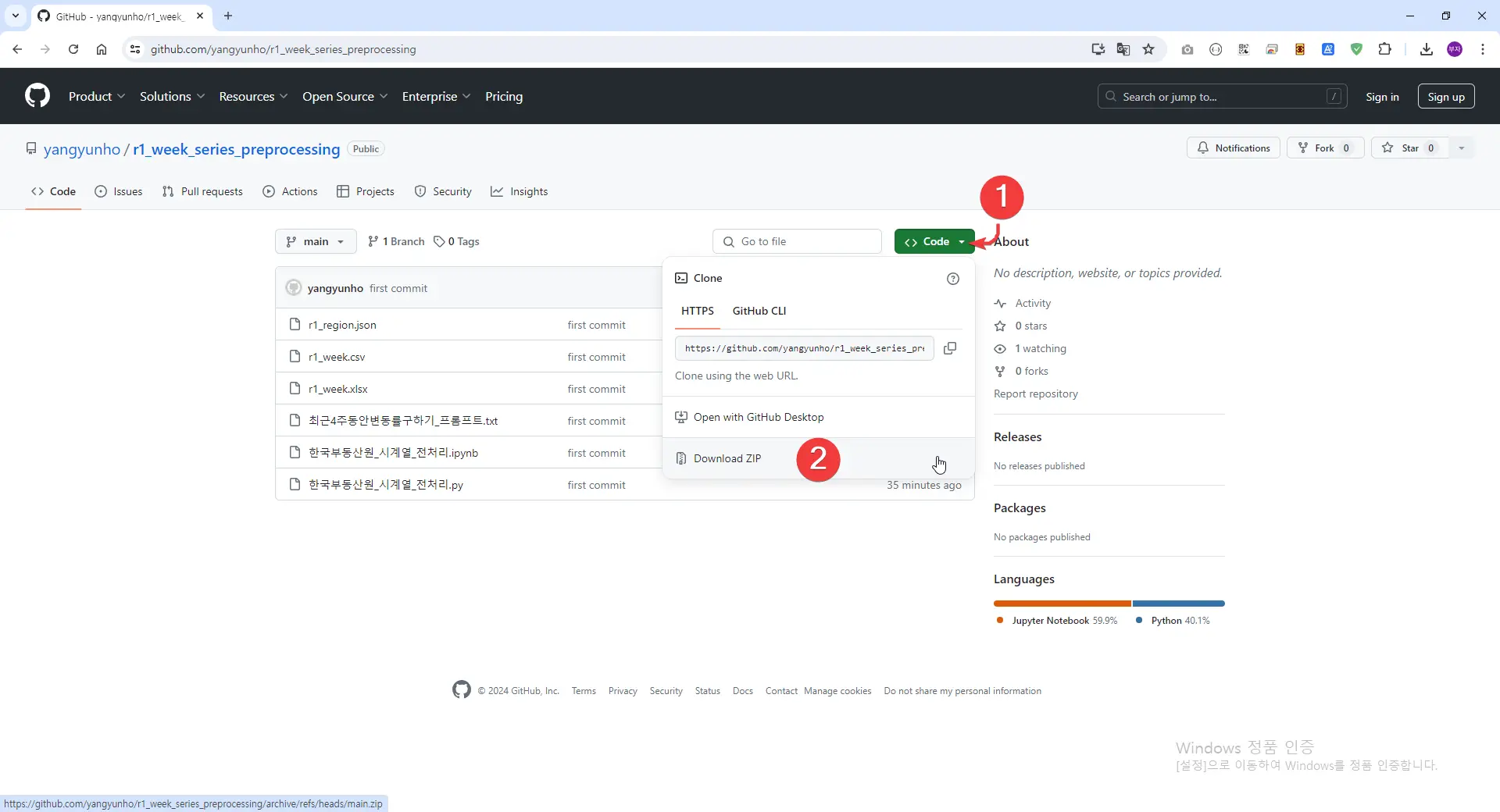Screen dimensions: 1500x812
Task: Click the Notifications button
Action: tap(1234, 148)
